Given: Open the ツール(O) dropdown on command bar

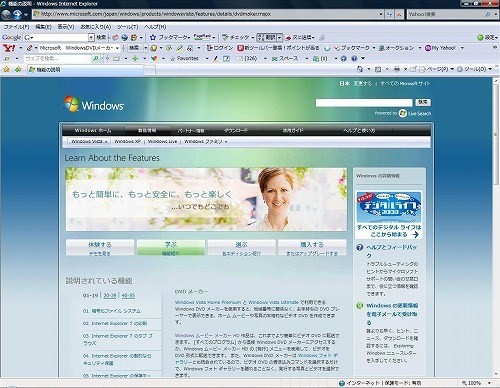Looking at the screenshot, I should click(474, 69).
